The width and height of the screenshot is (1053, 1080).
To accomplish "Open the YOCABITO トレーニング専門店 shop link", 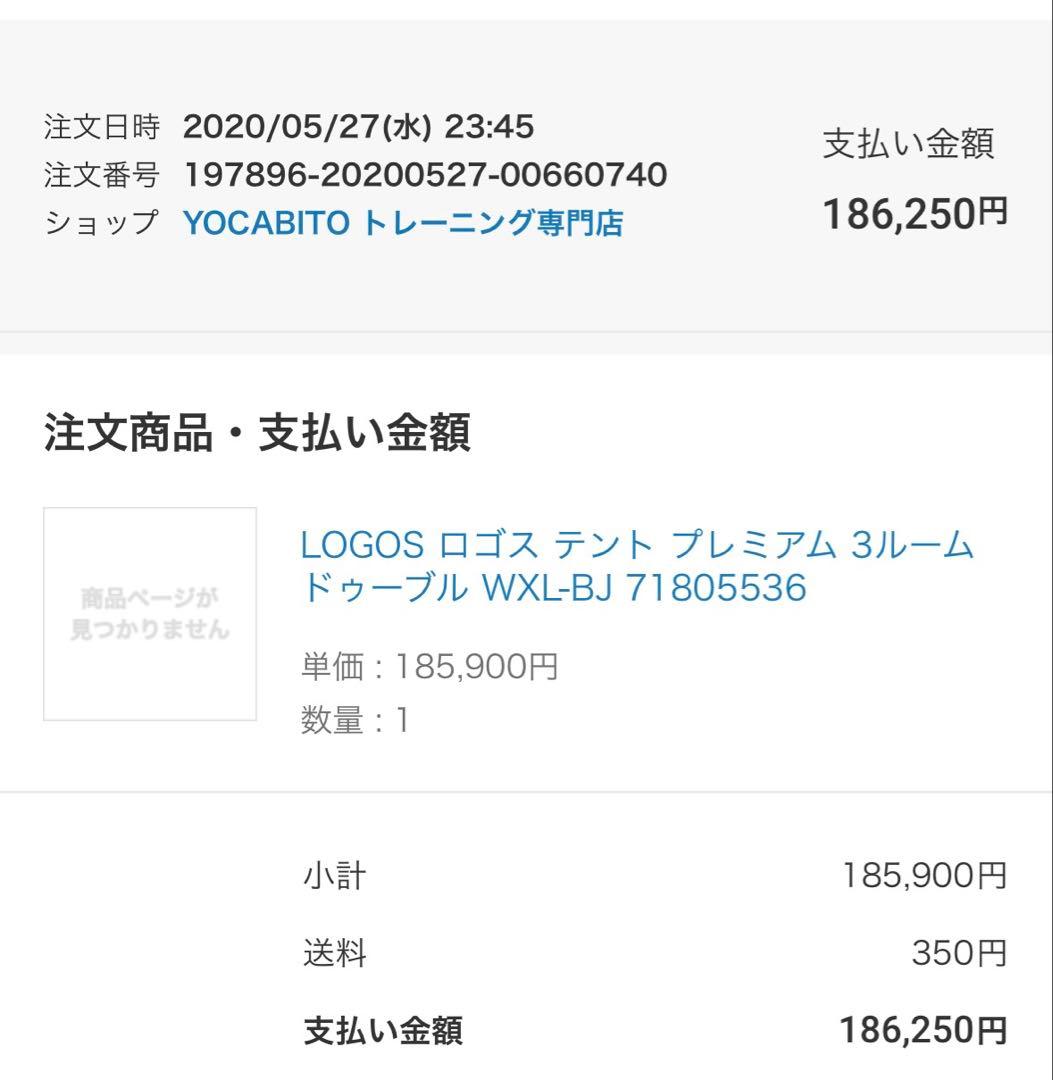I will 403,223.
